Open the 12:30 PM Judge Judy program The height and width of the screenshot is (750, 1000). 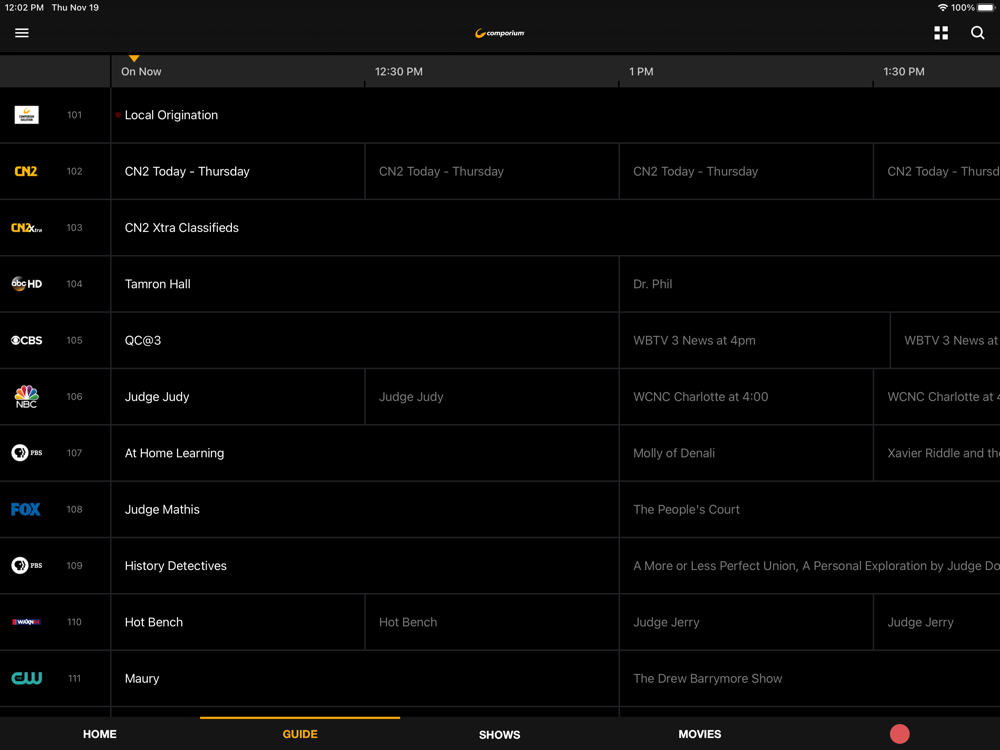[492, 397]
